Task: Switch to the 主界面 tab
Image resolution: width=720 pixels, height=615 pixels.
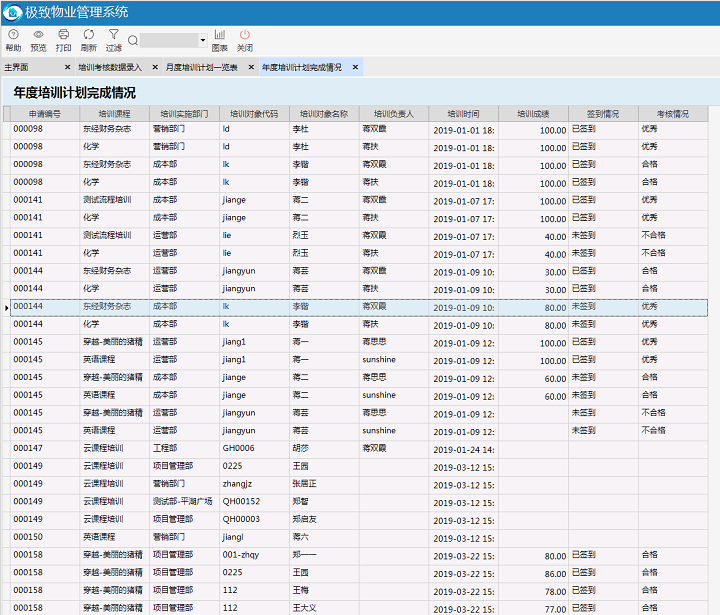Action: tap(17, 68)
